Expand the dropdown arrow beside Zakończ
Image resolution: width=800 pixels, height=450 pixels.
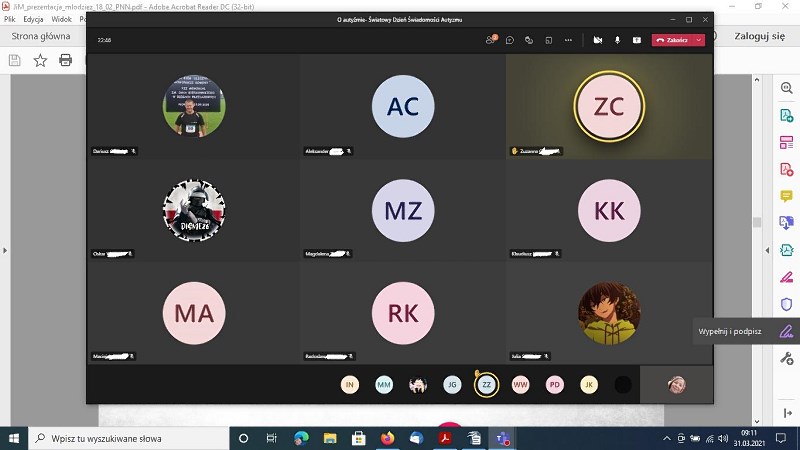pos(699,40)
